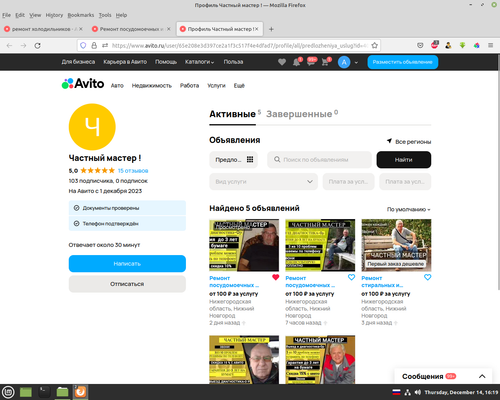Focus Поиск по объявлениям search field
Image resolution: width=500 pixels, height=400 pixels.
(x=319, y=160)
